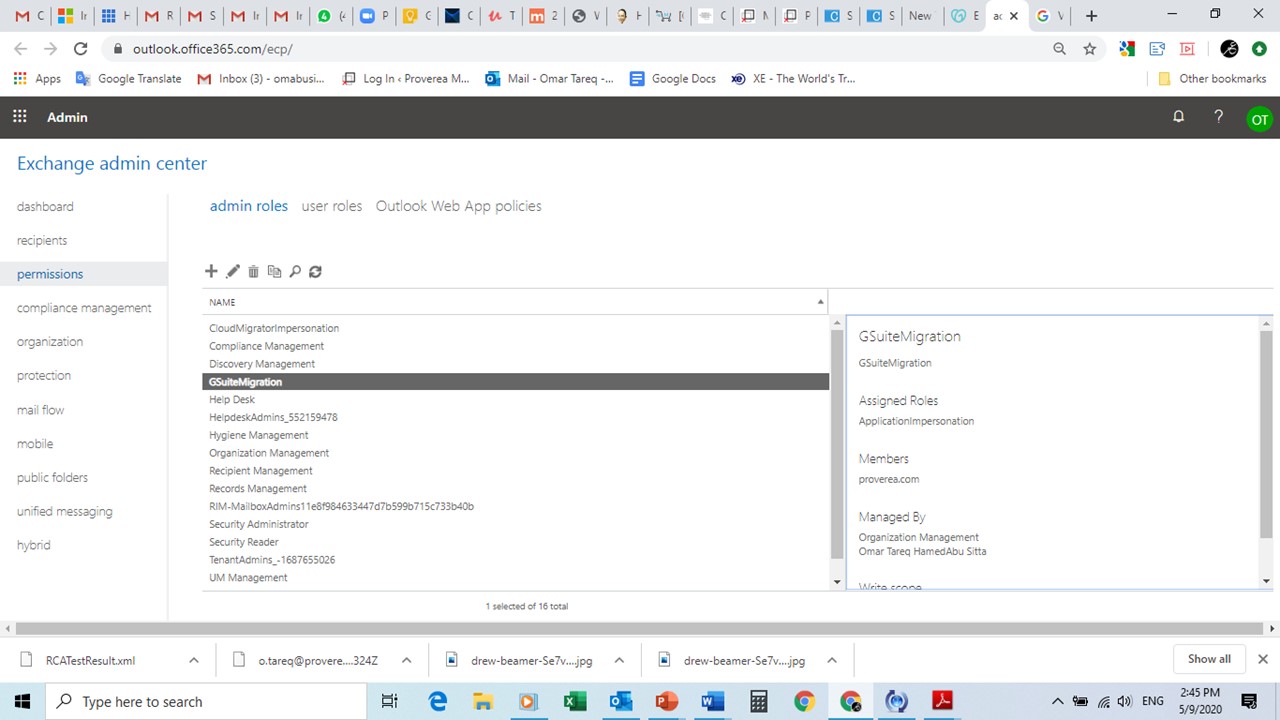Viewport: 1280px width, 720px height.
Task: Open compliance management in left navigation
Action: [x=84, y=308]
